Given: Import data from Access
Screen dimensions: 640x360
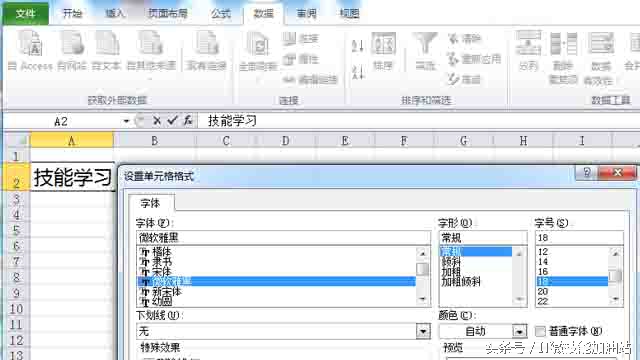Looking at the screenshot, I should coord(31,51).
